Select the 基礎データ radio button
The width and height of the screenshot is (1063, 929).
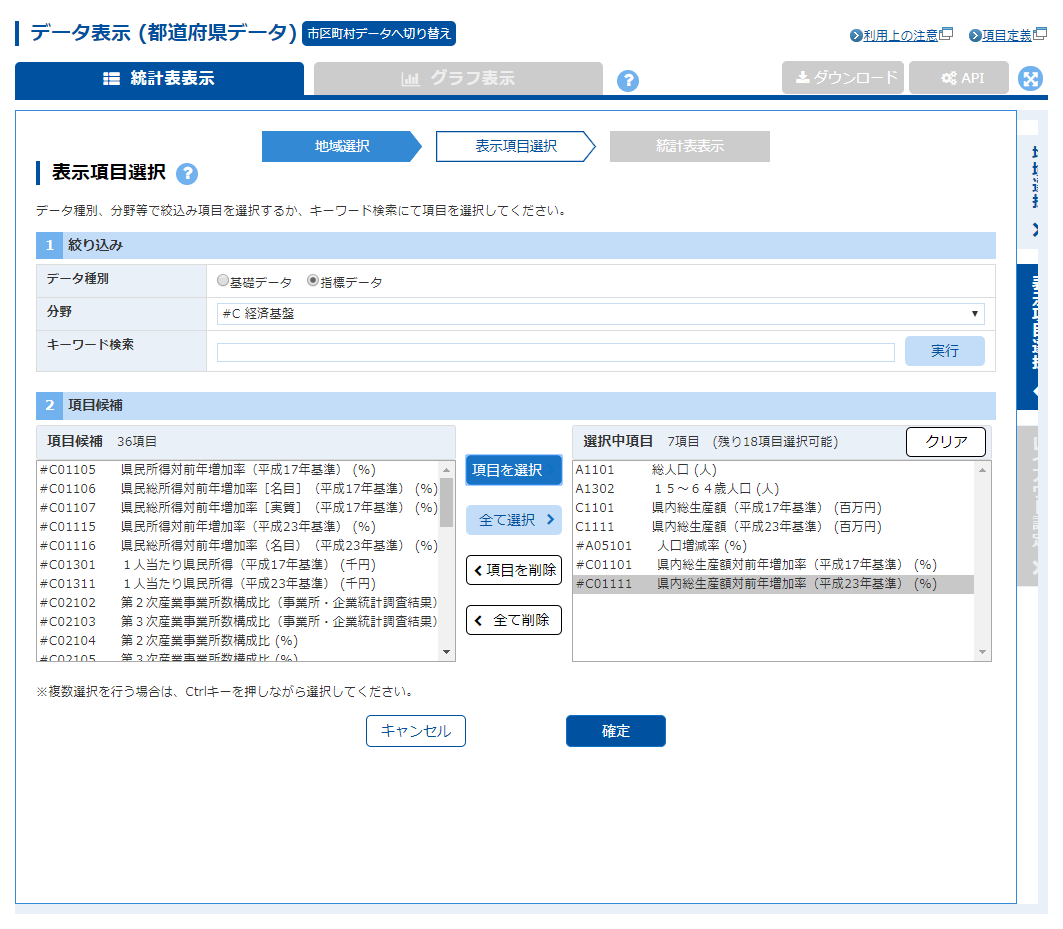[x=223, y=282]
